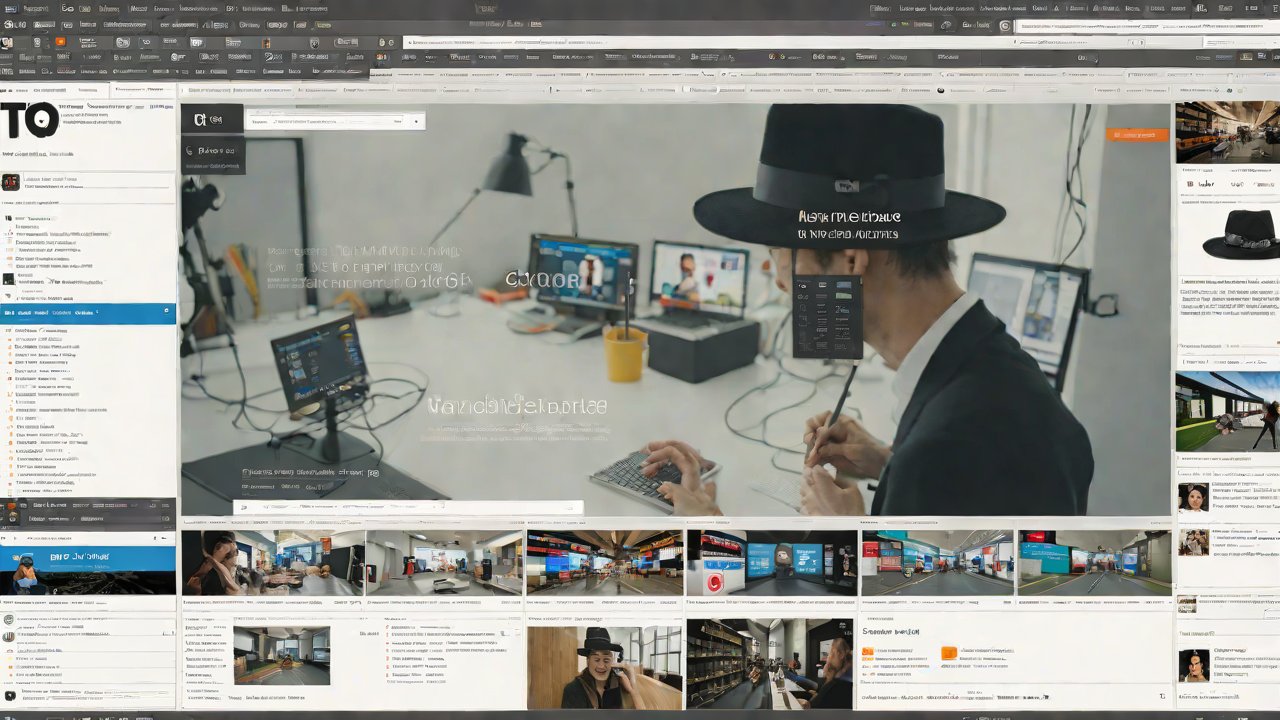Select the first thumbnail in the image strip
The height and width of the screenshot is (720, 1280).
coord(273,563)
